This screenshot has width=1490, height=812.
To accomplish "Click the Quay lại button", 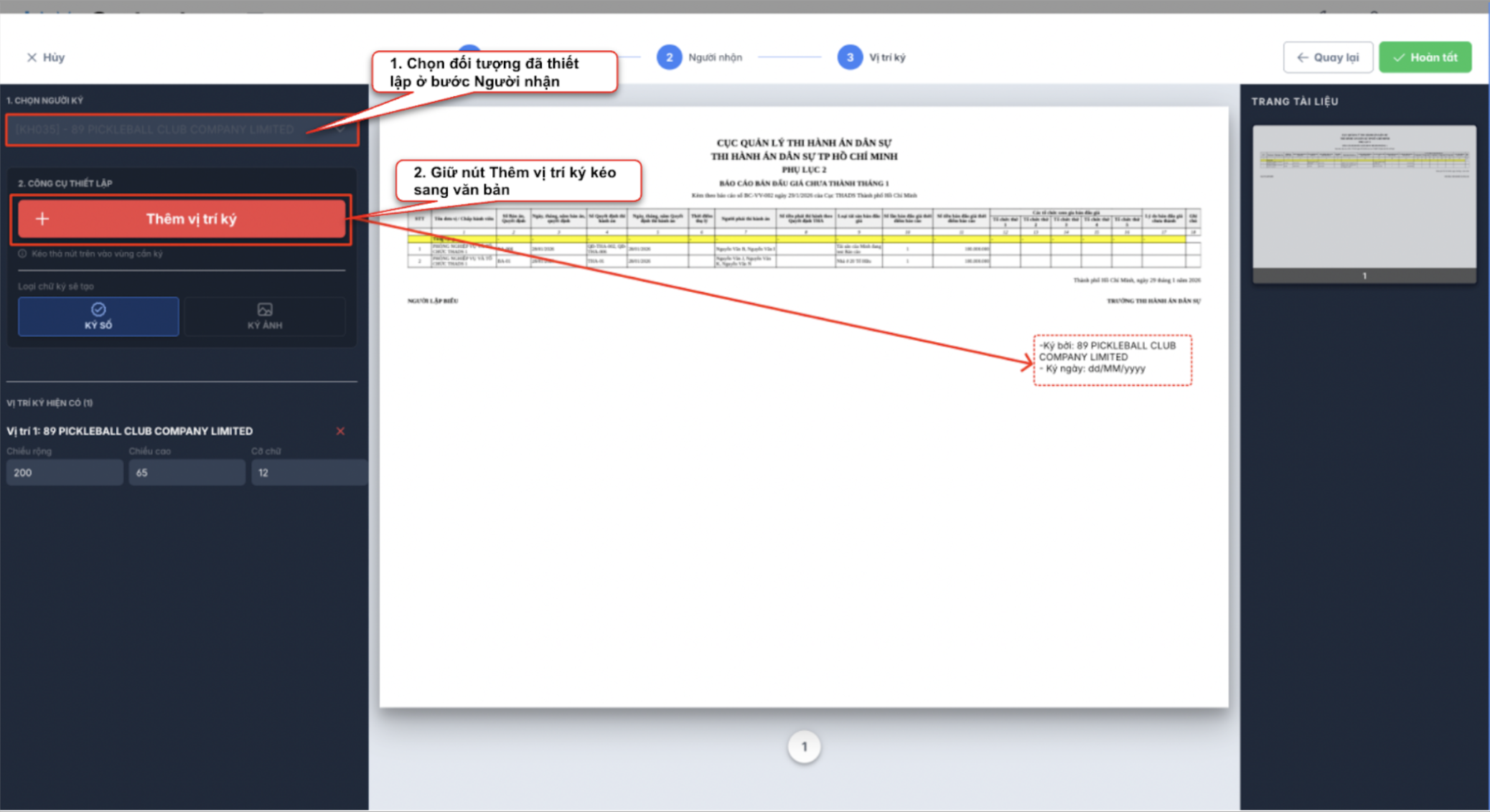I will [x=1328, y=57].
